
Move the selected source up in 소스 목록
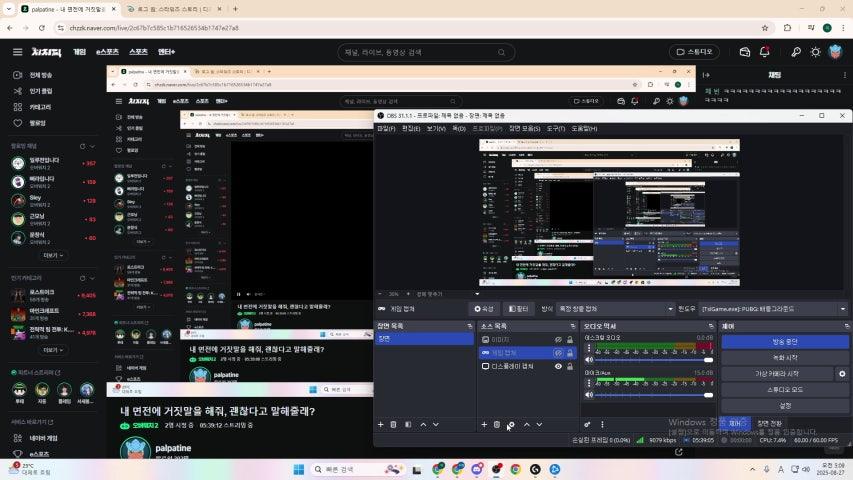tap(527, 424)
